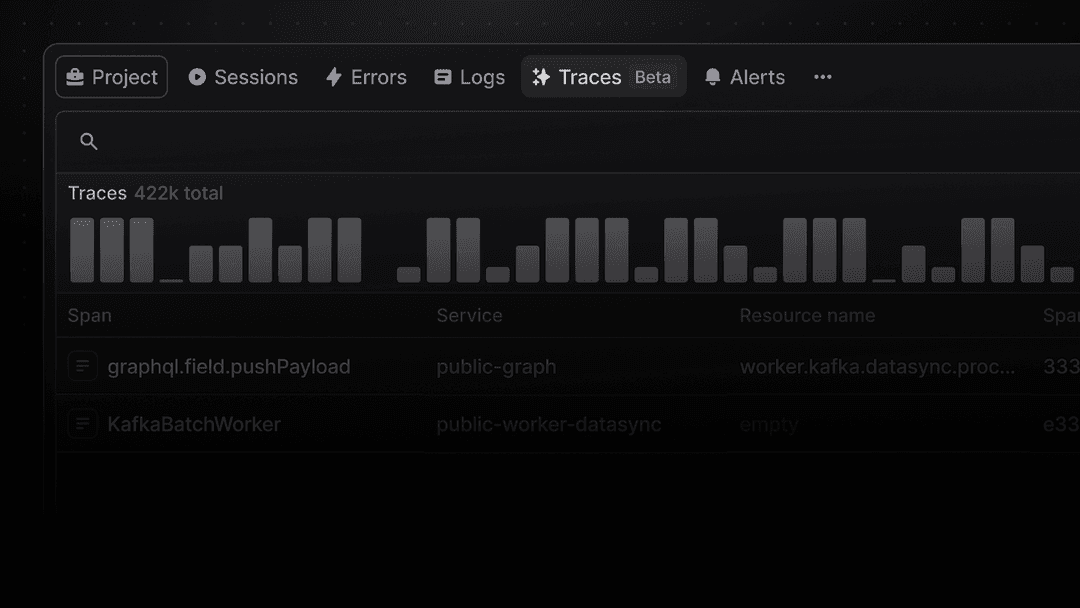
Task: Sort traces by the Service column header
Action: tap(469, 315)
